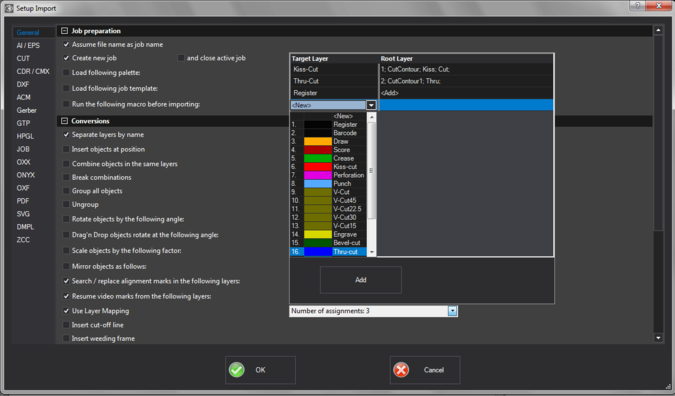The height and width of the screenshot is (396, 675).
Task: Open the CUT settings tab
Action: tap(23, 58)
